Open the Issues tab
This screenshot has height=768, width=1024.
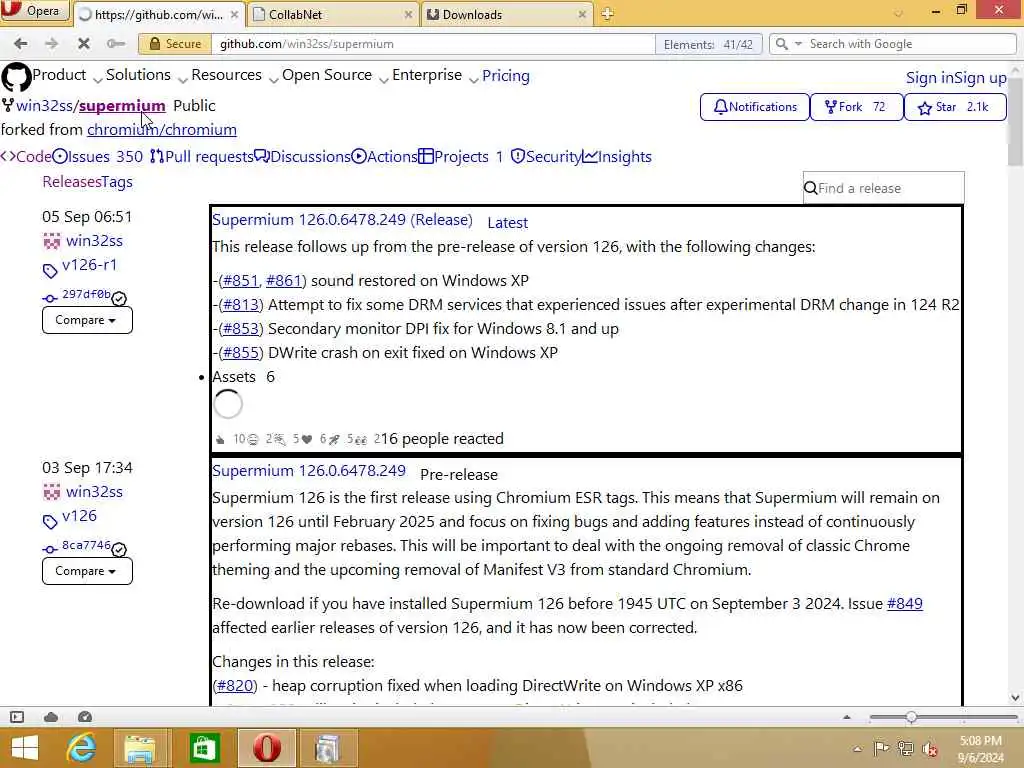[x=97, y=157]
